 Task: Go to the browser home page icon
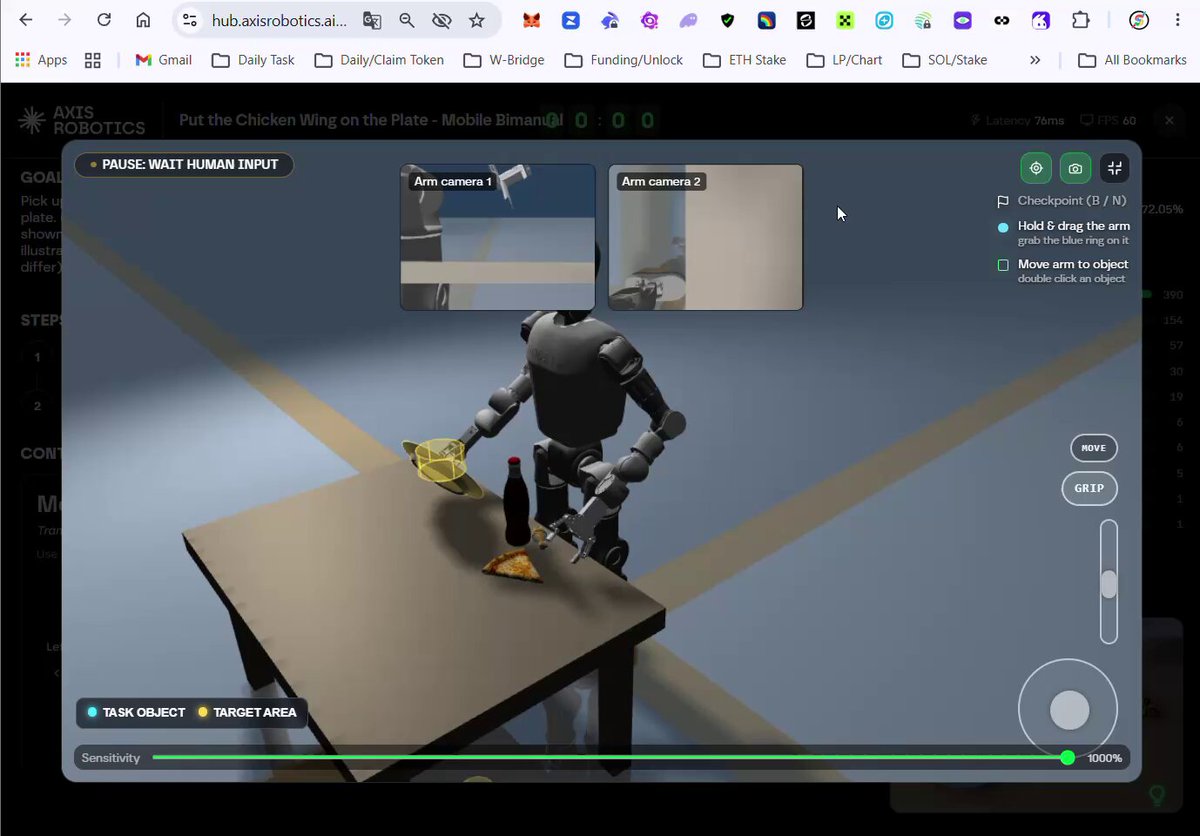tap(143, 20)
